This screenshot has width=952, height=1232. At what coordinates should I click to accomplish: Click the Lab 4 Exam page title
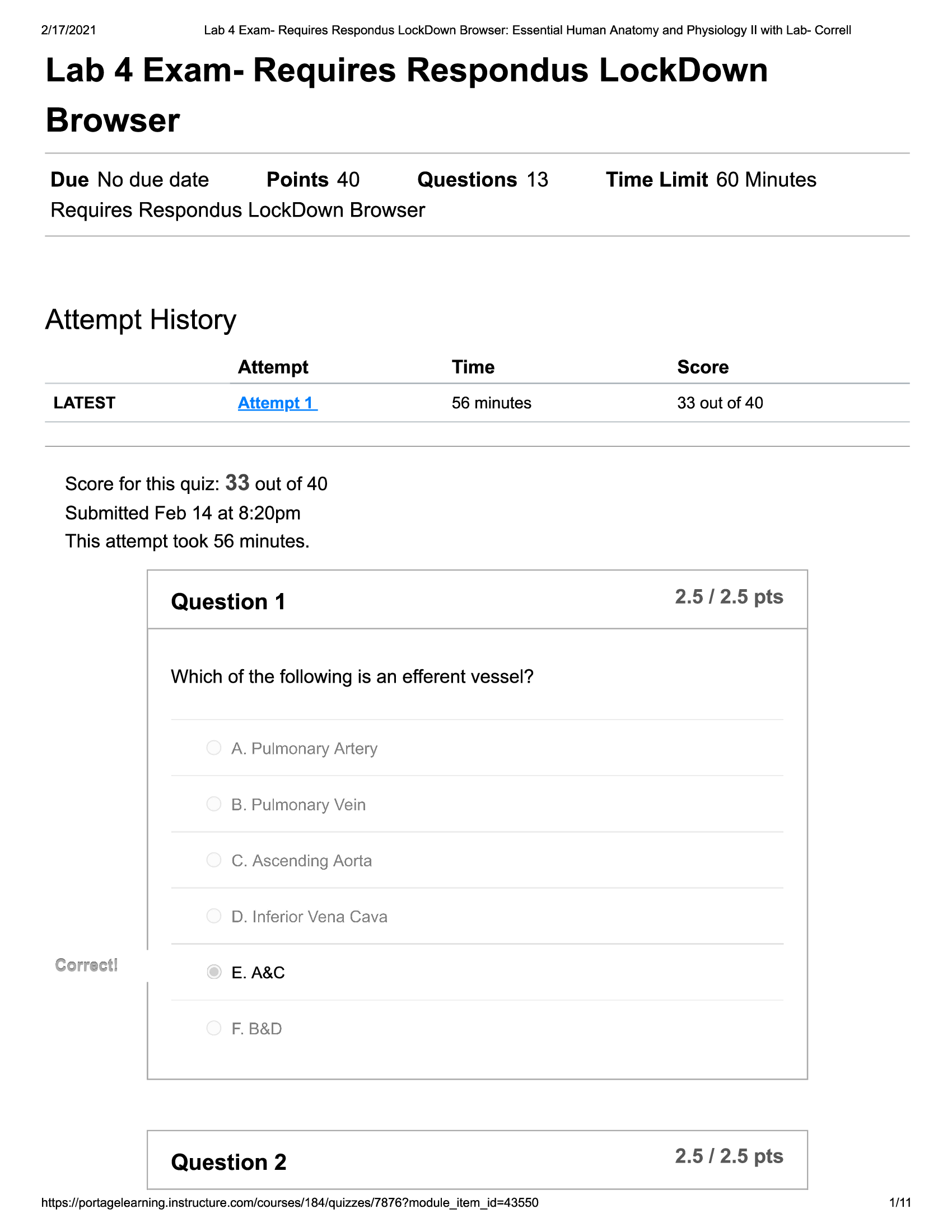pyautogui.click(x=406, y=95)
